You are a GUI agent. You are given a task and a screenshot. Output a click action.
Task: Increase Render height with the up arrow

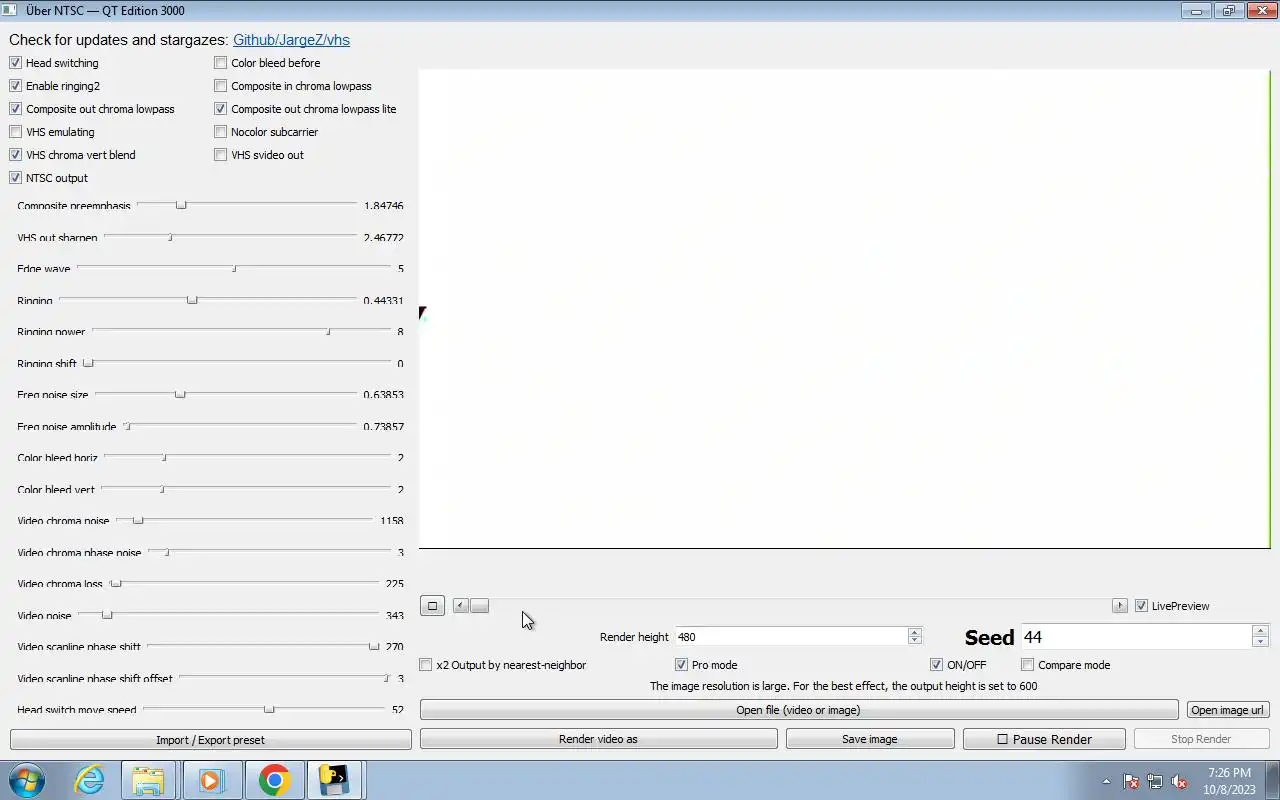click(x=914, y=632)
